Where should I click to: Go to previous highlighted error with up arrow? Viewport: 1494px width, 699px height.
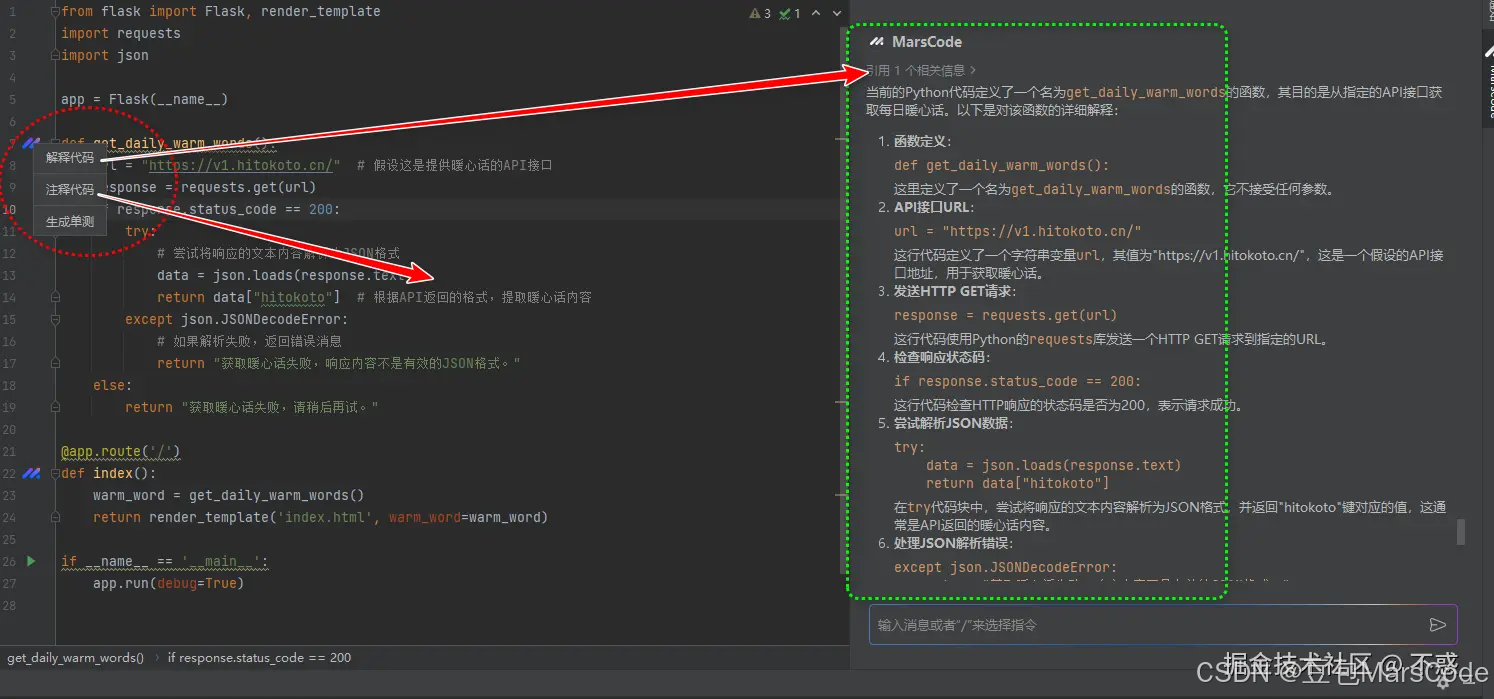click(816, 14)
